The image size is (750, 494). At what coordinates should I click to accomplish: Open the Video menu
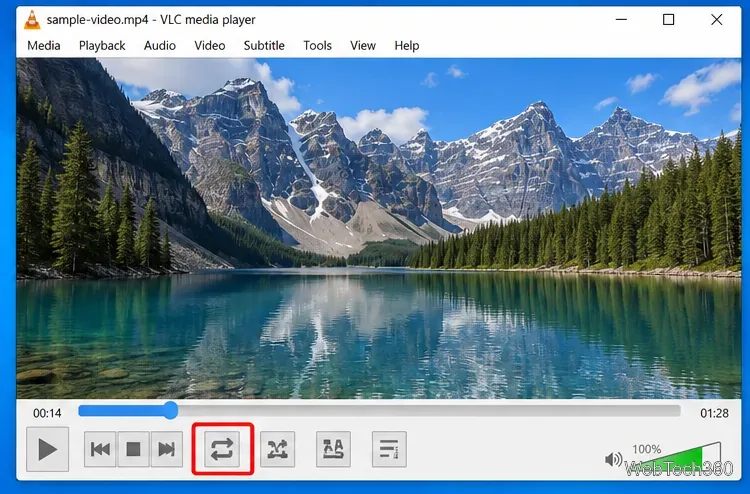pyautogui.click(x=210, y=45)
